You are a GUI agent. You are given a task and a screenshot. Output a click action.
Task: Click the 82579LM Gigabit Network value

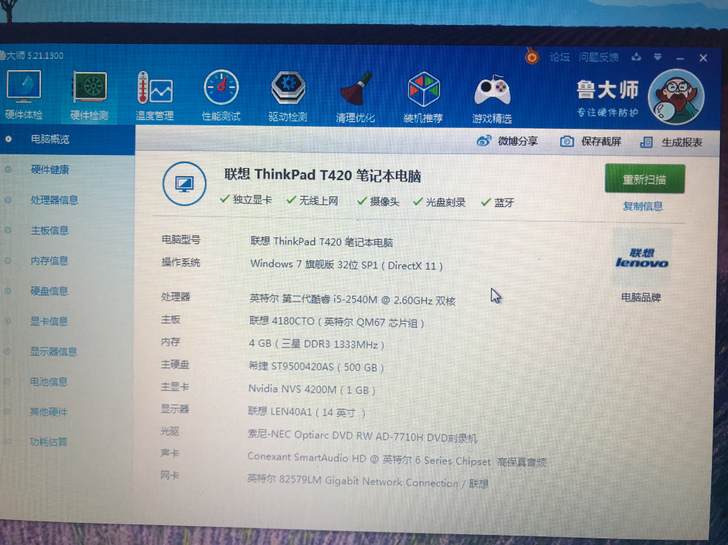coord(368,481)
